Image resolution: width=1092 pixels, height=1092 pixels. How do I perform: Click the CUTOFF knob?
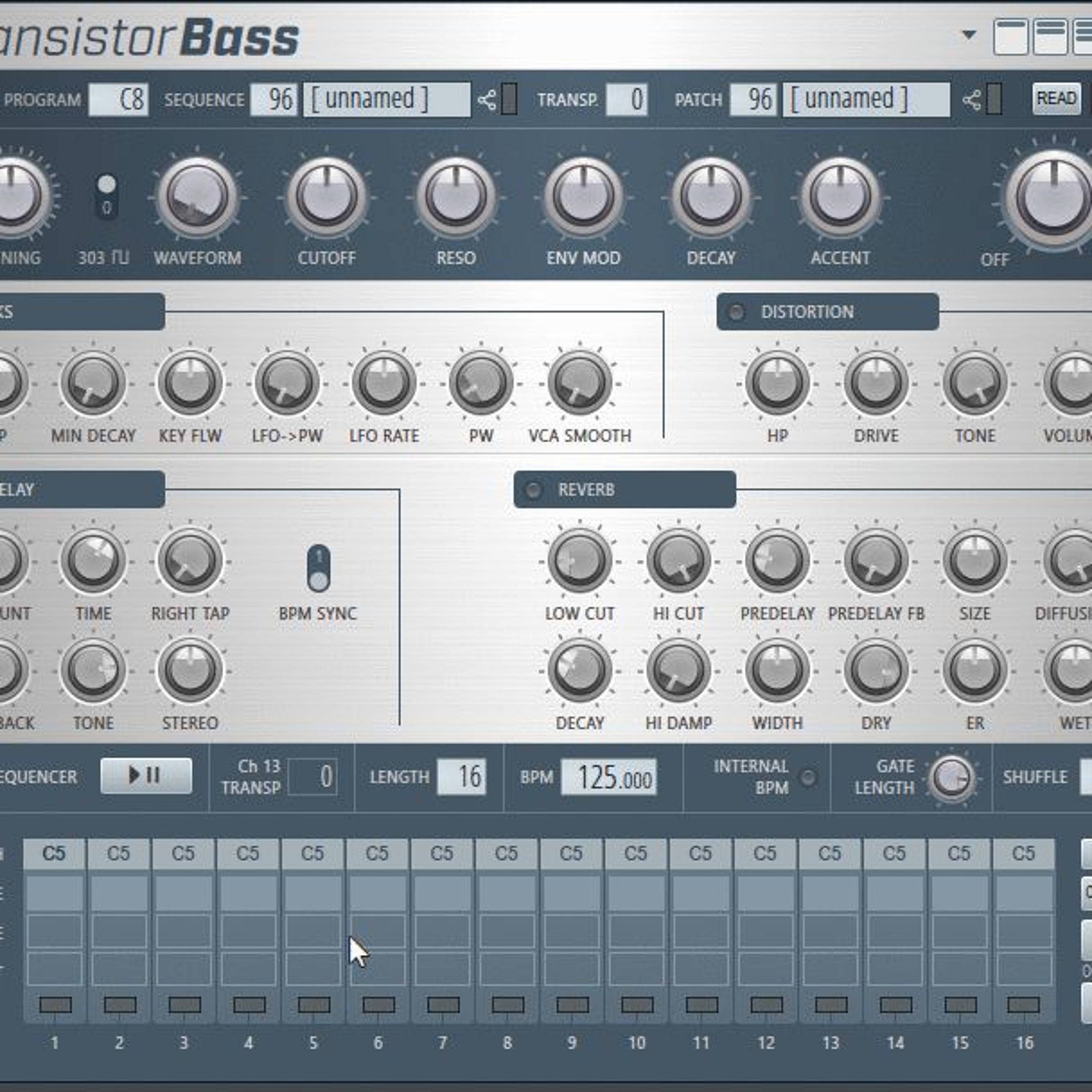pos(326,197)
